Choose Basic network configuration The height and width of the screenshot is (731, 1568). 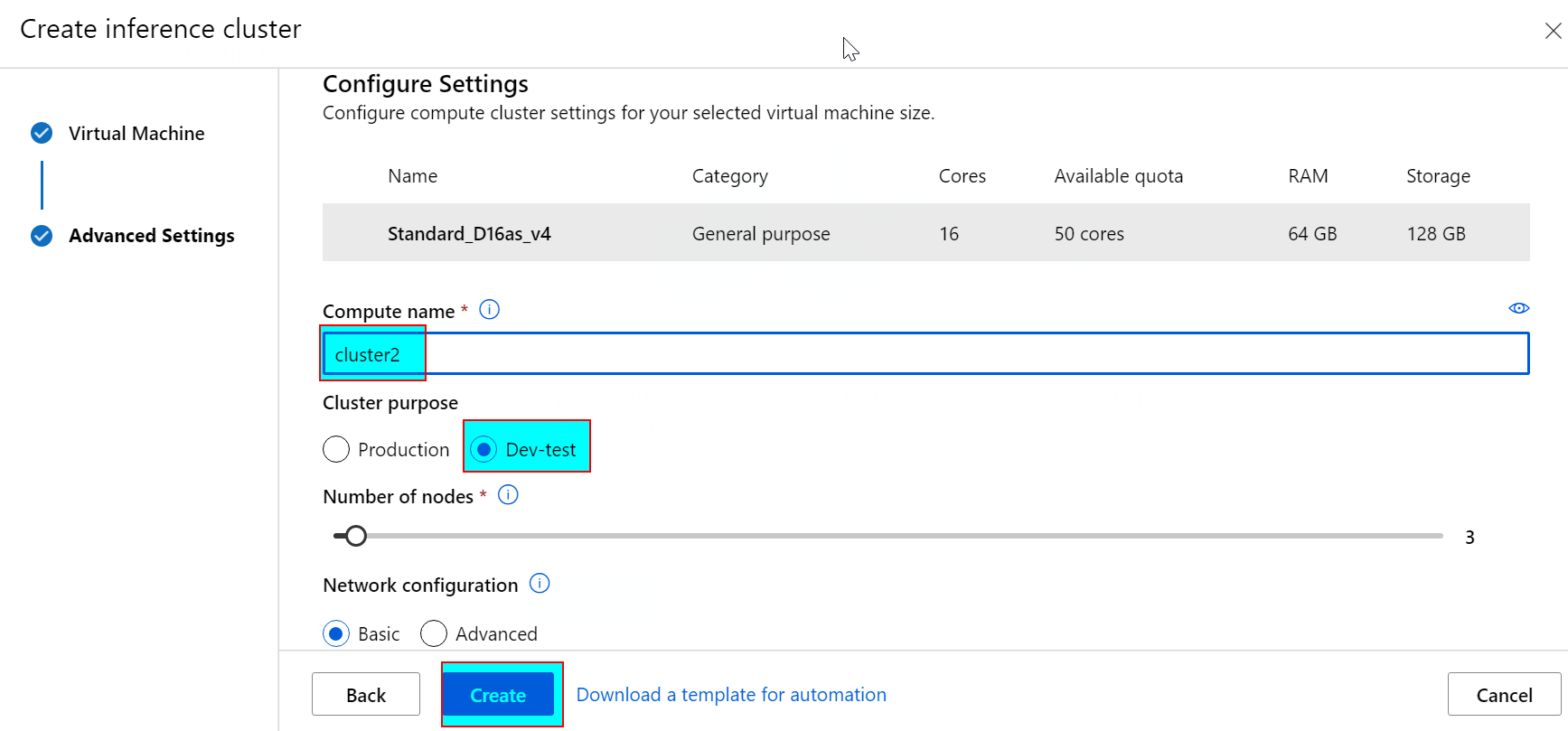(x=336, y=633)
